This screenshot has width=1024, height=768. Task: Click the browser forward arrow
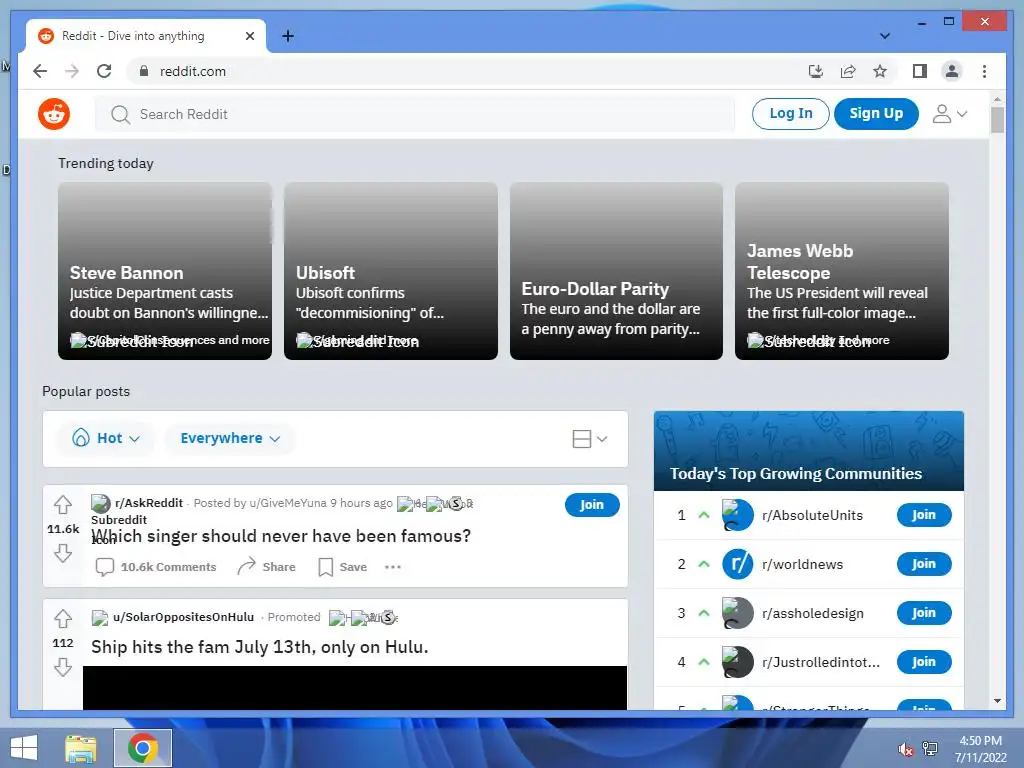coord(72,71)
